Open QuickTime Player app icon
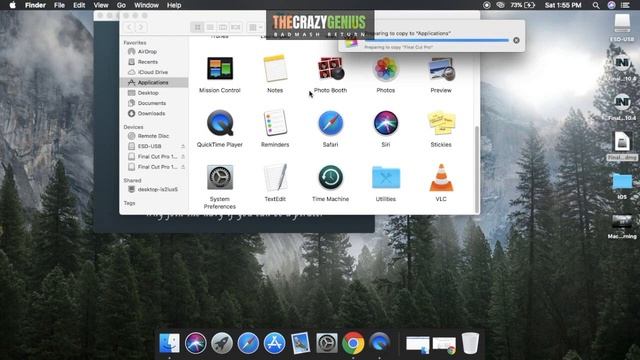This screenshot has width=640, height=360. (220, 122)
